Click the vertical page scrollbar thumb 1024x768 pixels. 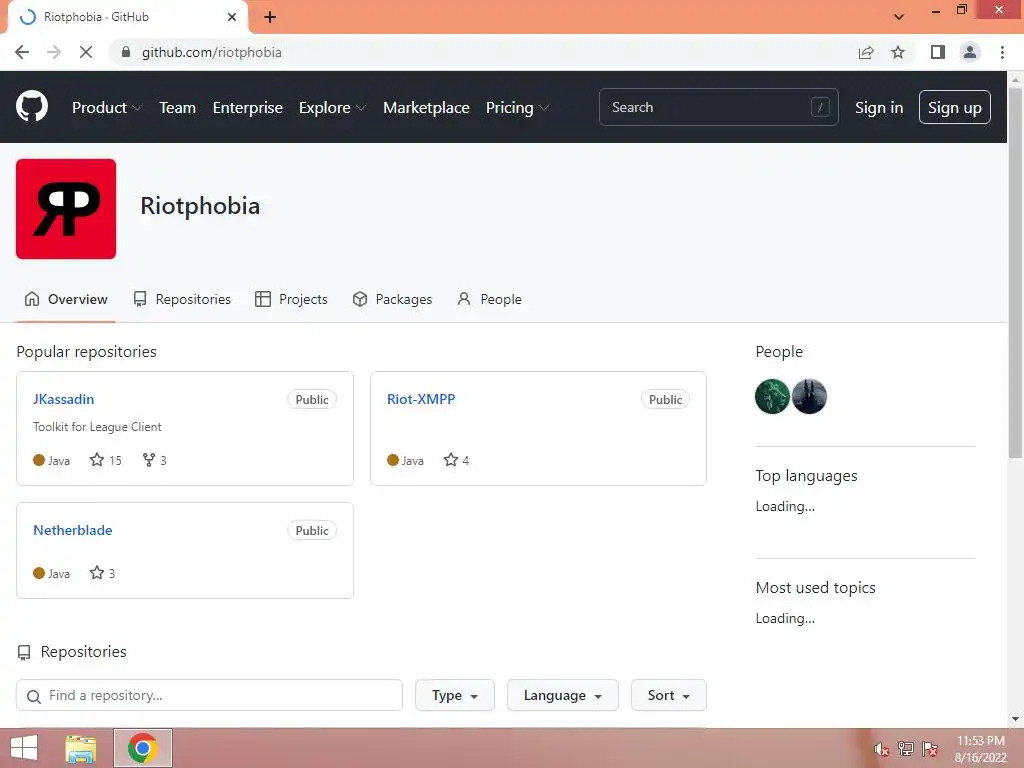click(x=1015, y=271)
